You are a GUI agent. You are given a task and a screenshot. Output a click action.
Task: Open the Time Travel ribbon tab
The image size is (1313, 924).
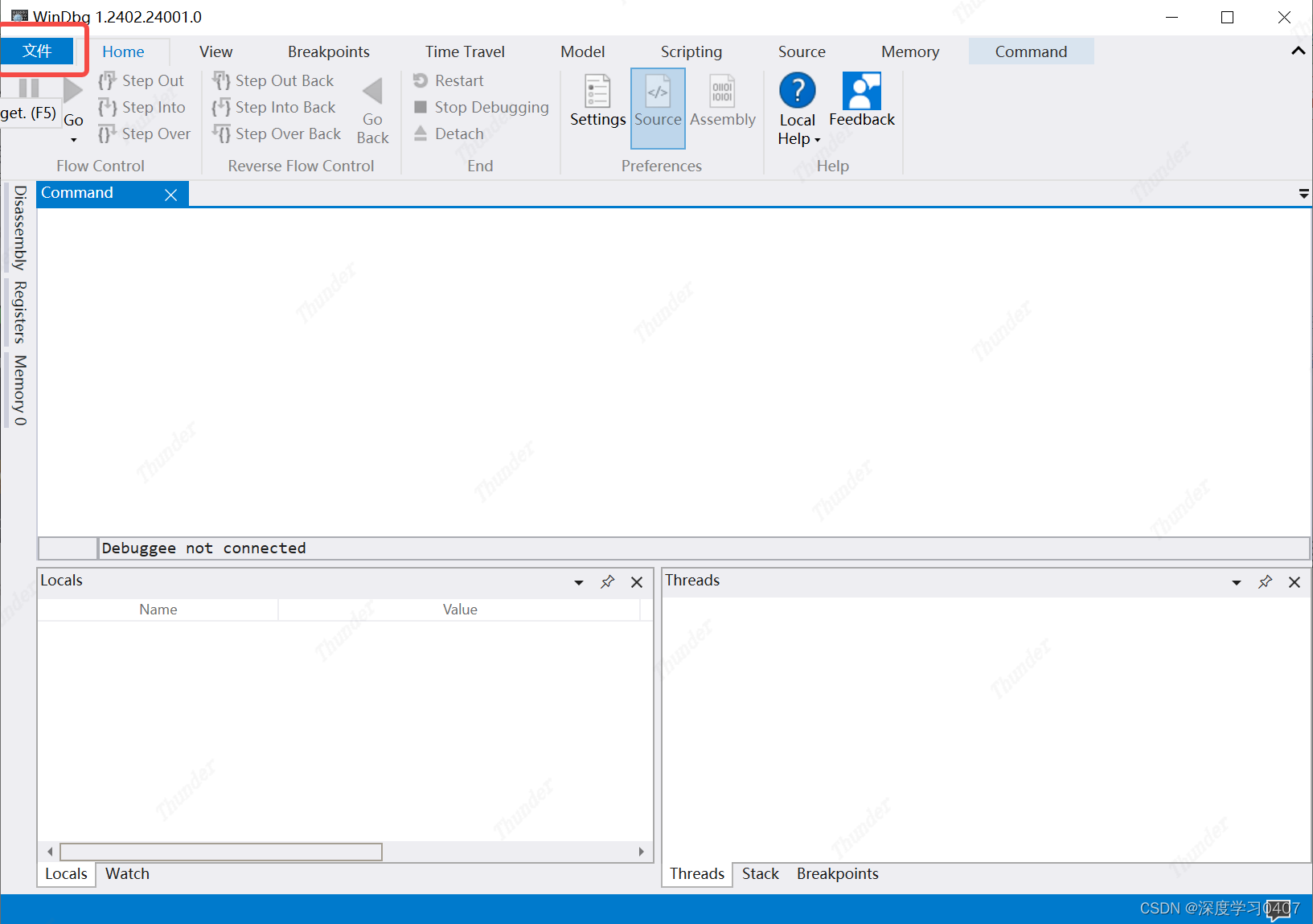465,51
